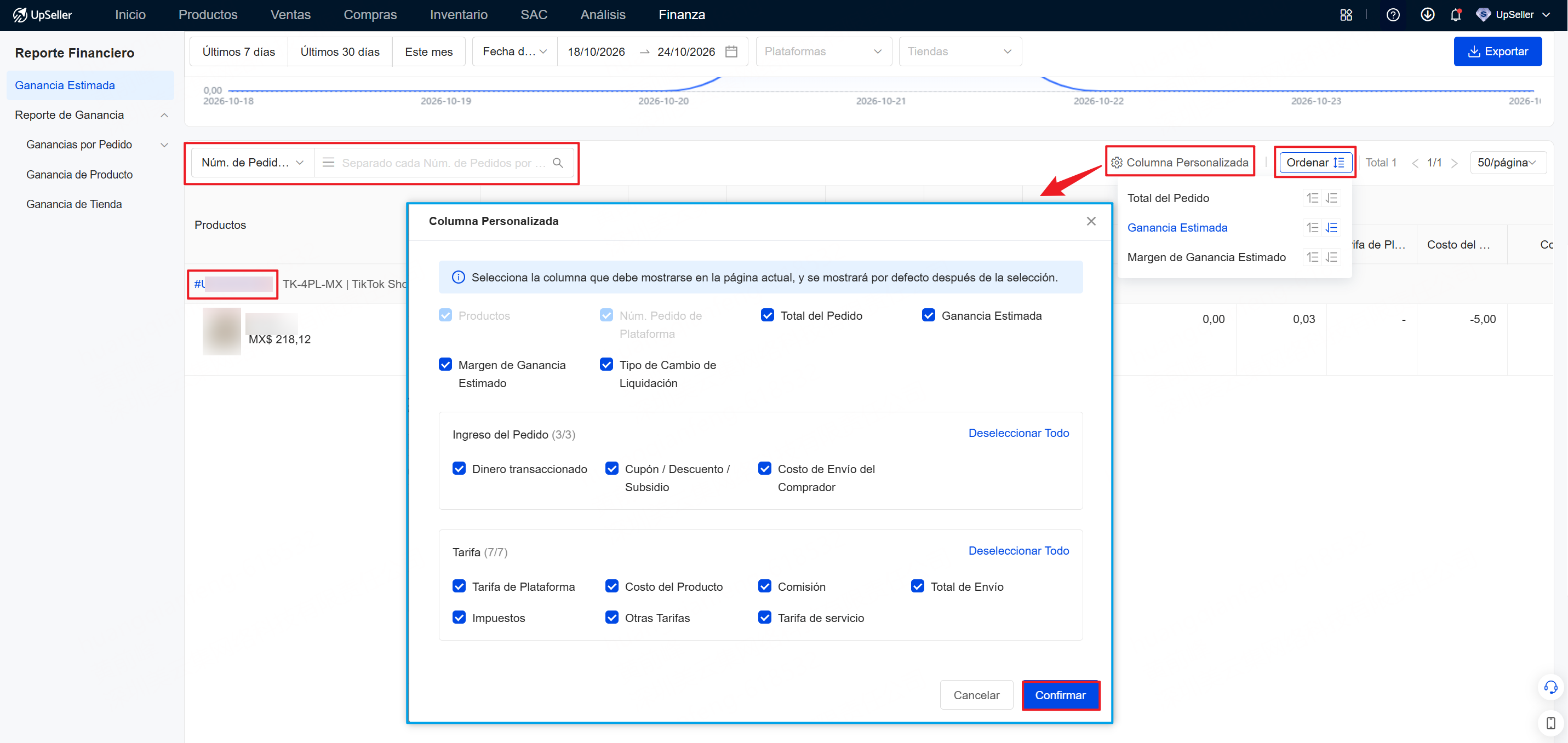1568x743 pixels.
Task: Sort Total del Pedido descending
Action: point(1332,198)
